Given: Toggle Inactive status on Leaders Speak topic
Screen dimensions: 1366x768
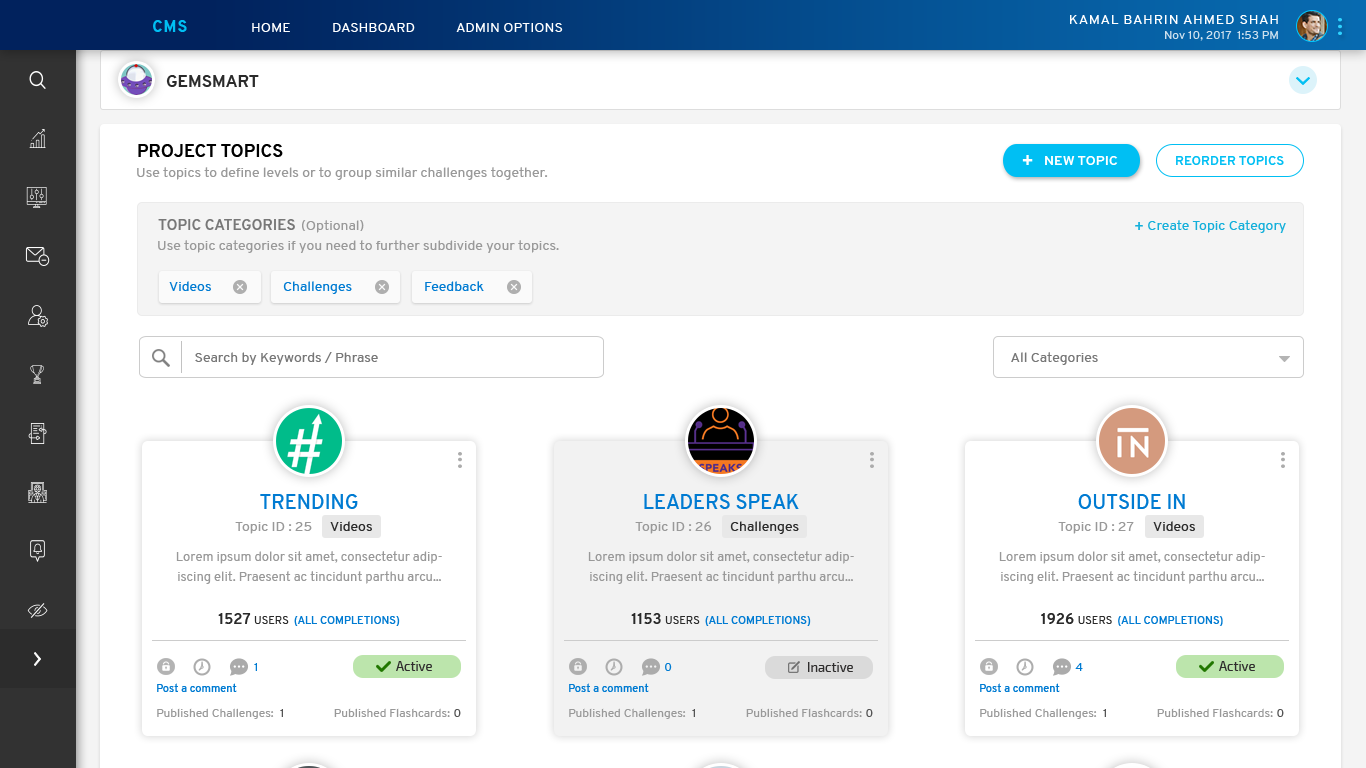Looking at the screenshot, I should click(818, 667).
